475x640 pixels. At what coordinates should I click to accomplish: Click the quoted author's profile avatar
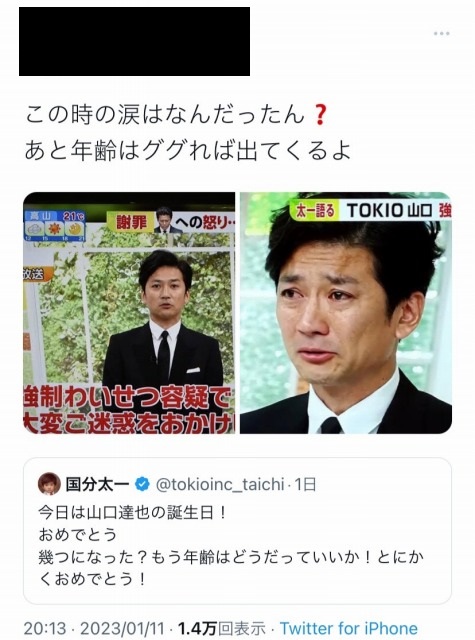49,484
